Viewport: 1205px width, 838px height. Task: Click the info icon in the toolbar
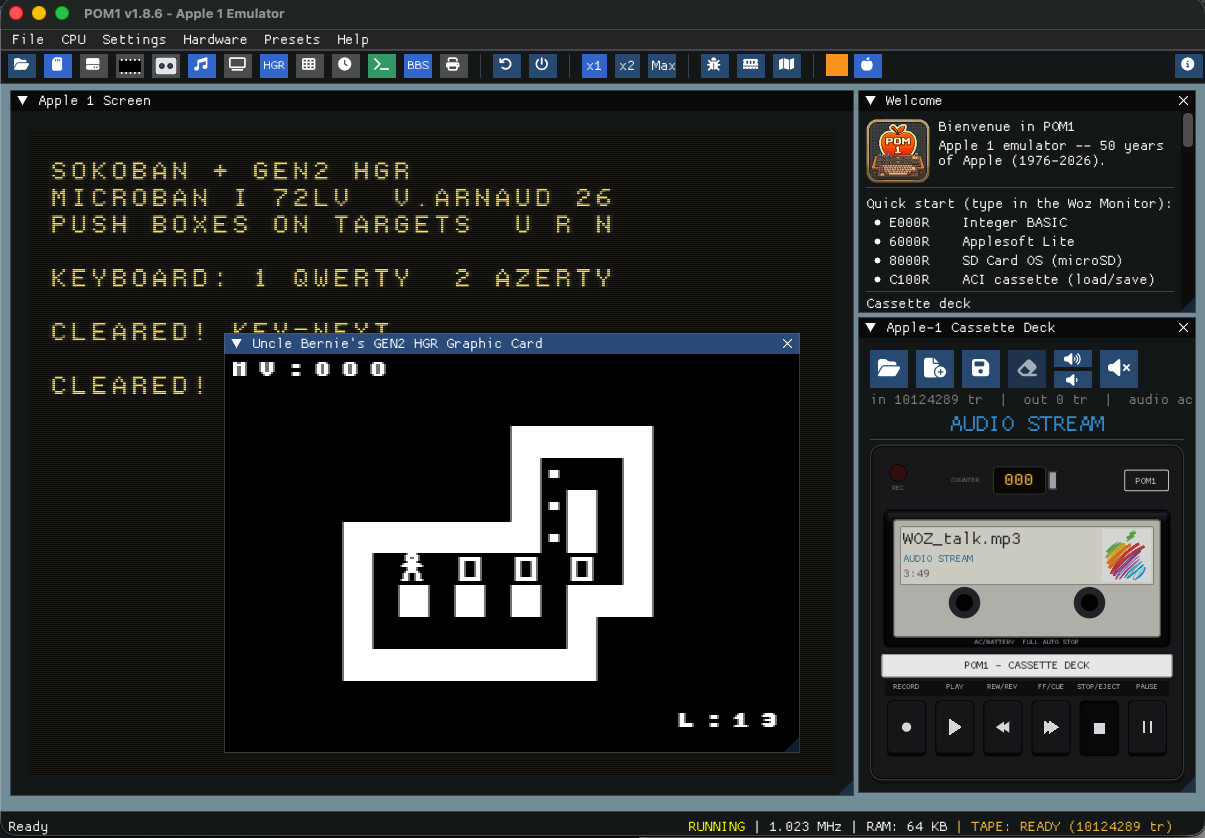(1188, 65)
